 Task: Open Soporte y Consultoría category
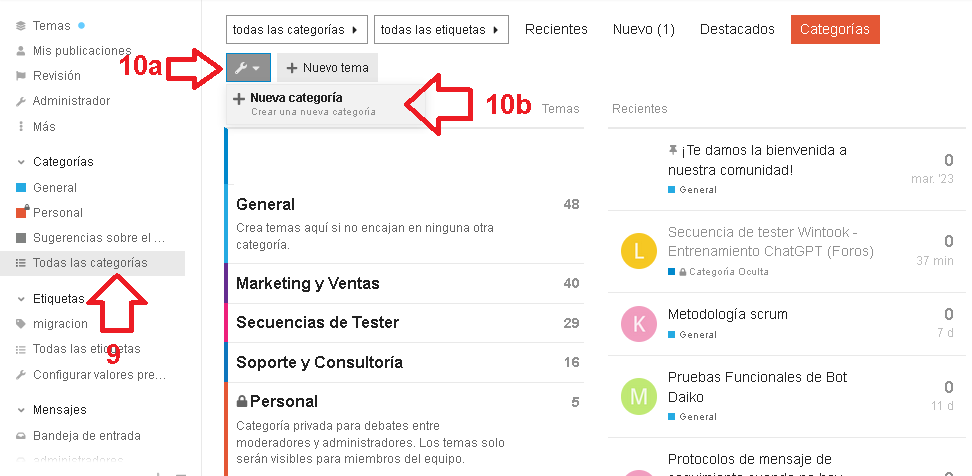(x=319, y=362)
